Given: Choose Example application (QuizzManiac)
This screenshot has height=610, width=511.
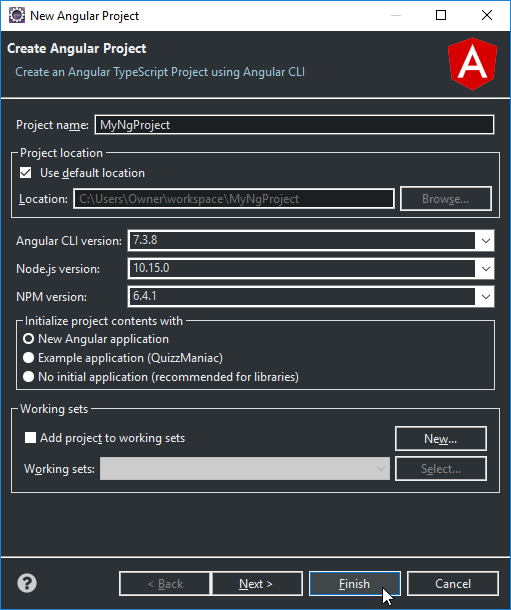Looking at the screenshot, I should click(28, 358).
